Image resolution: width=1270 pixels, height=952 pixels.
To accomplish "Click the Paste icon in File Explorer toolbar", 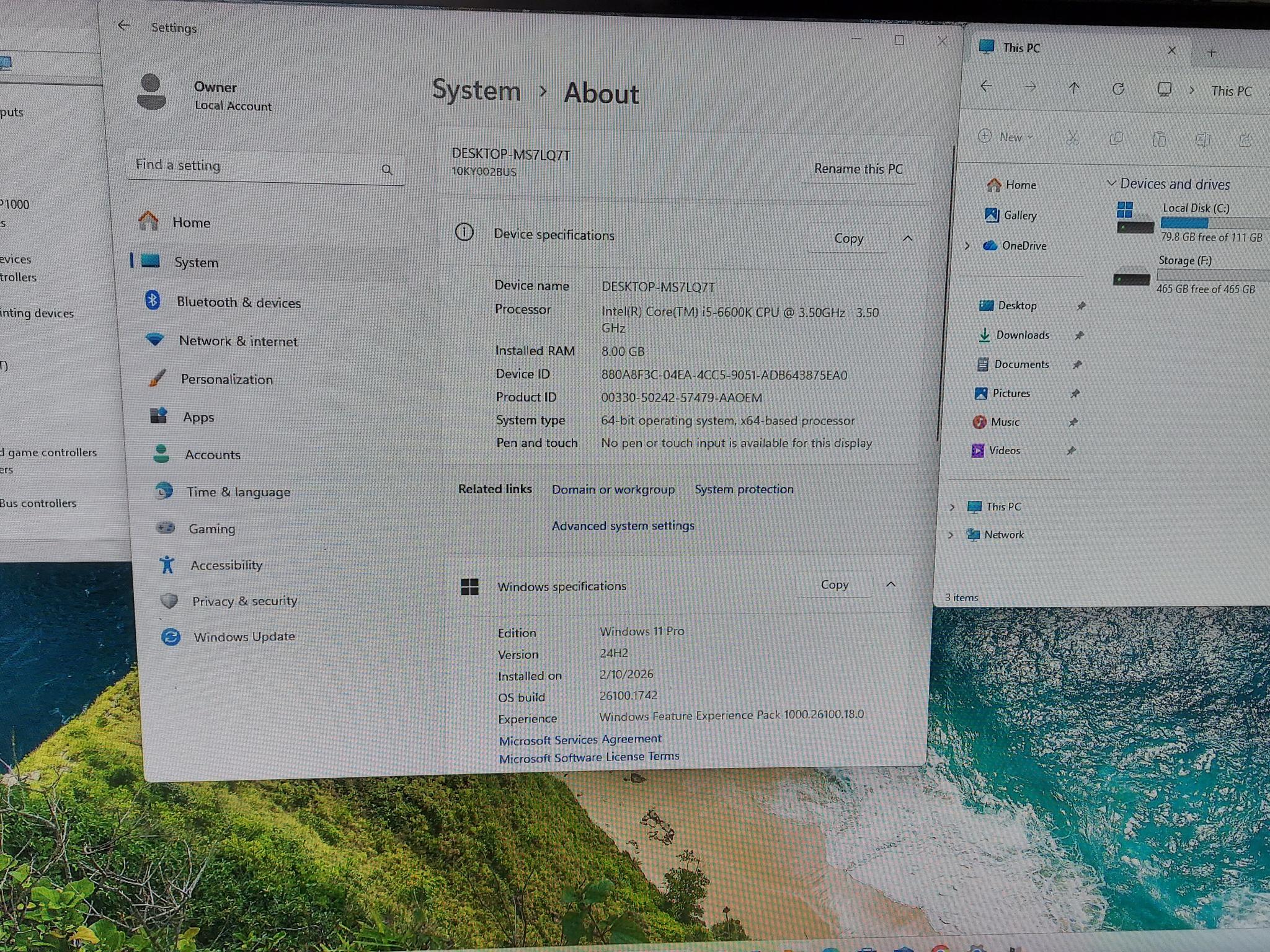I will (1159, 139).
